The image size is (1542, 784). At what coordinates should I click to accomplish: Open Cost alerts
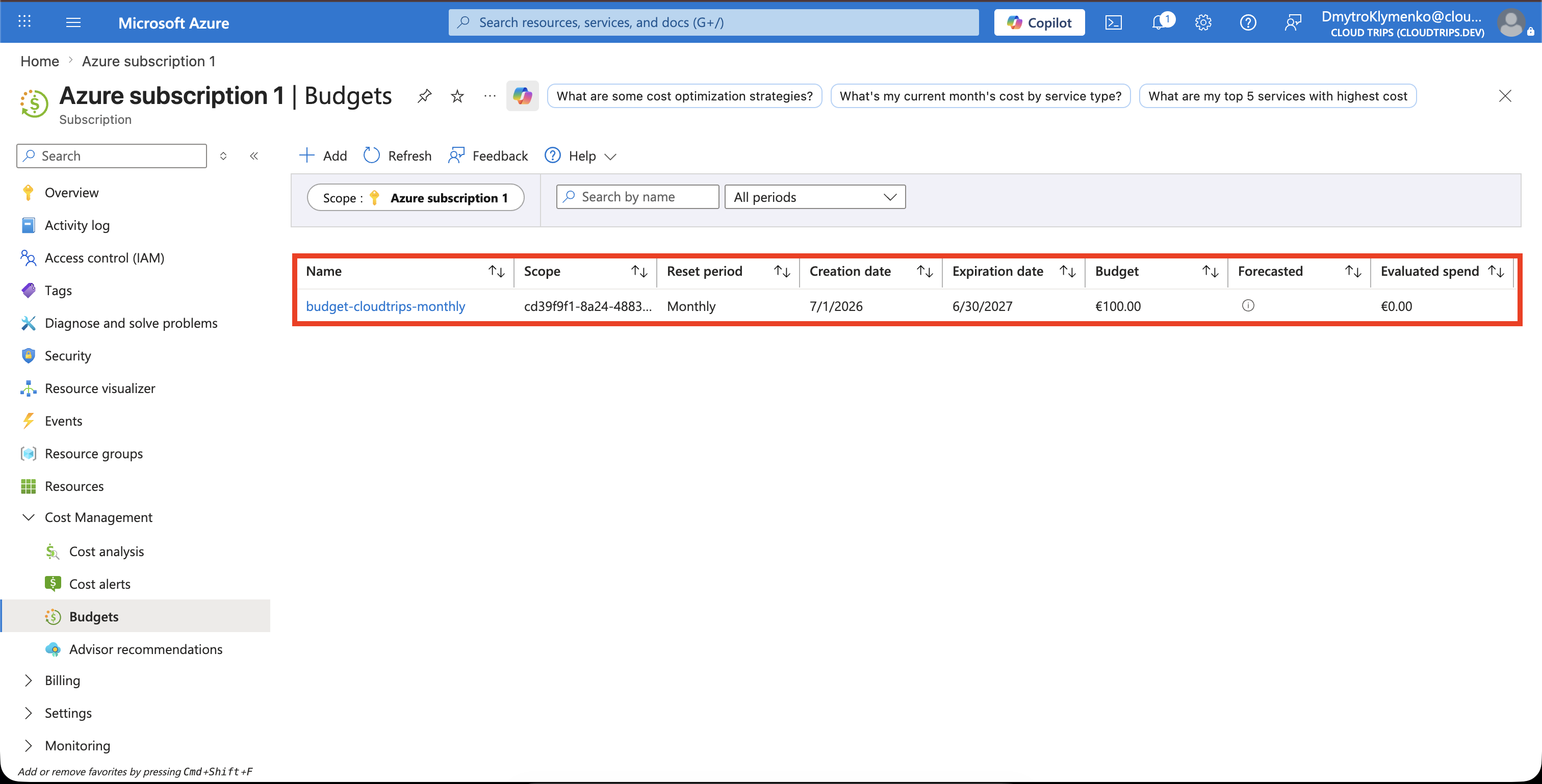(99, 584)
